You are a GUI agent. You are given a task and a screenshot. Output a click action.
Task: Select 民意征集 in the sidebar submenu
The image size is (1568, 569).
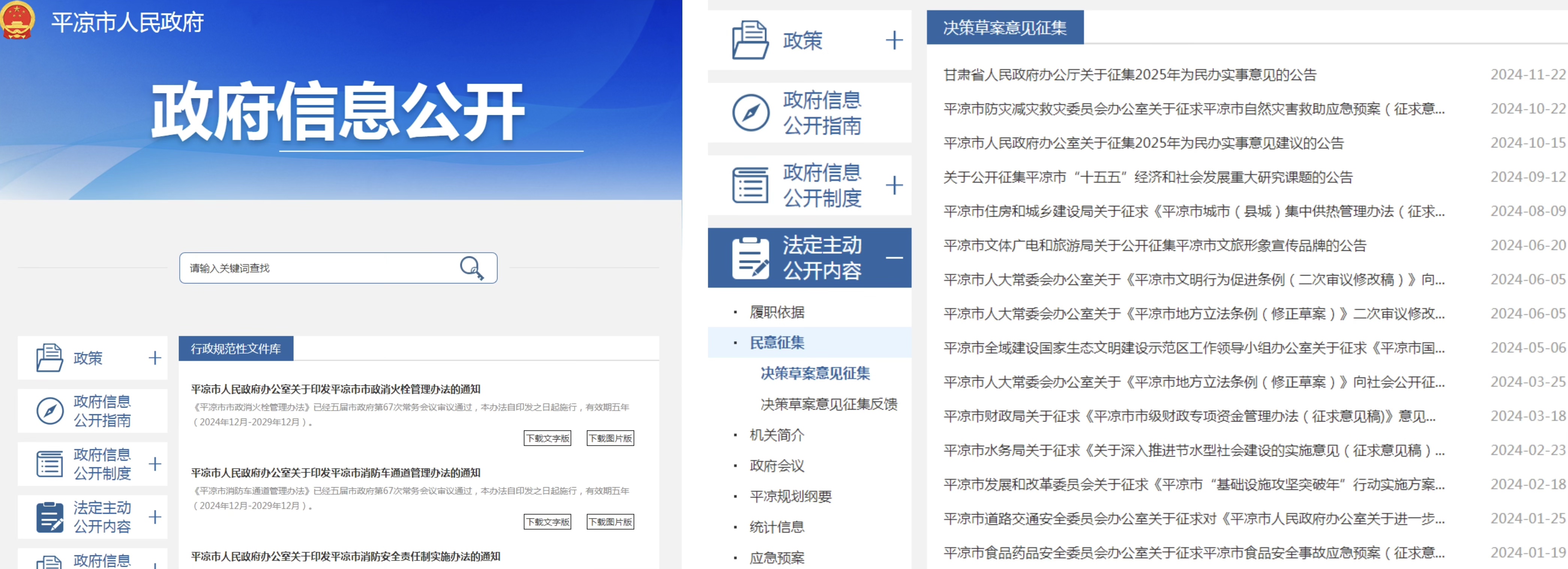777,342
